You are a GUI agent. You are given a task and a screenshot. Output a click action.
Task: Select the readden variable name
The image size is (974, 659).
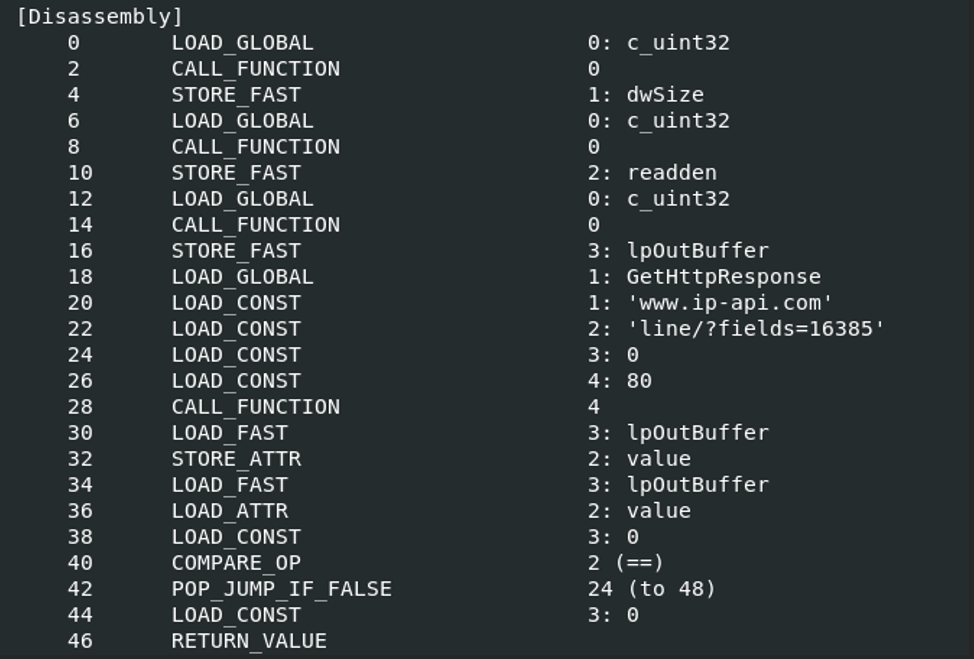tap(672, 173)
